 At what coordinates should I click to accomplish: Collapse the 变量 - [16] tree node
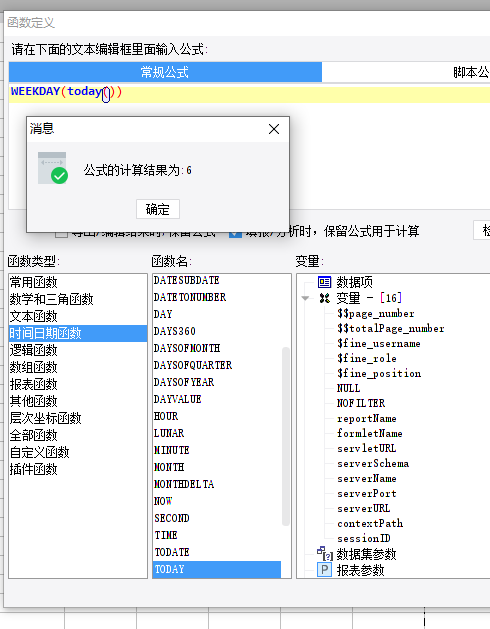(x=305, y=298)
